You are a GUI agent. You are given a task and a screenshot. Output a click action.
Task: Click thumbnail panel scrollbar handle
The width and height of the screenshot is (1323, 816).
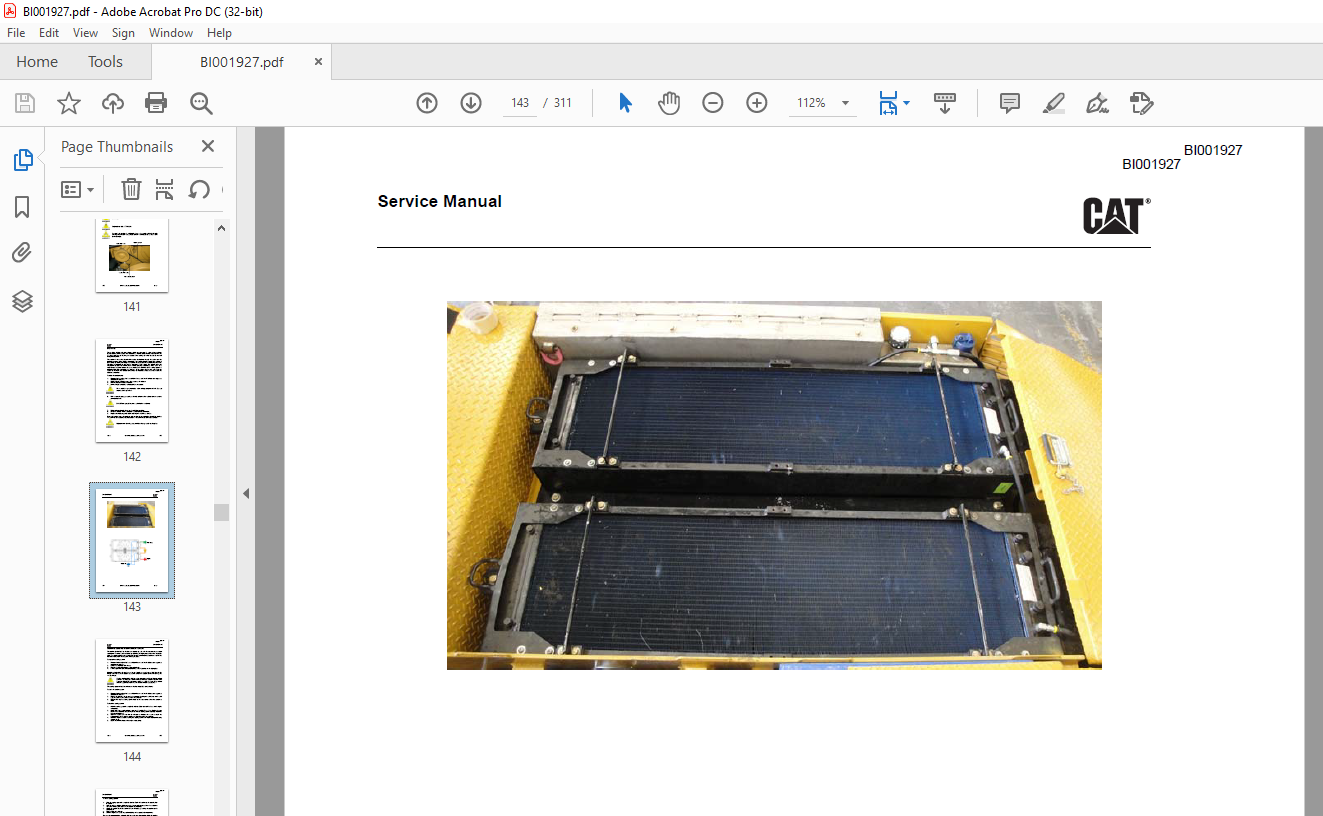pyautogui.click(x=221, y=512)
